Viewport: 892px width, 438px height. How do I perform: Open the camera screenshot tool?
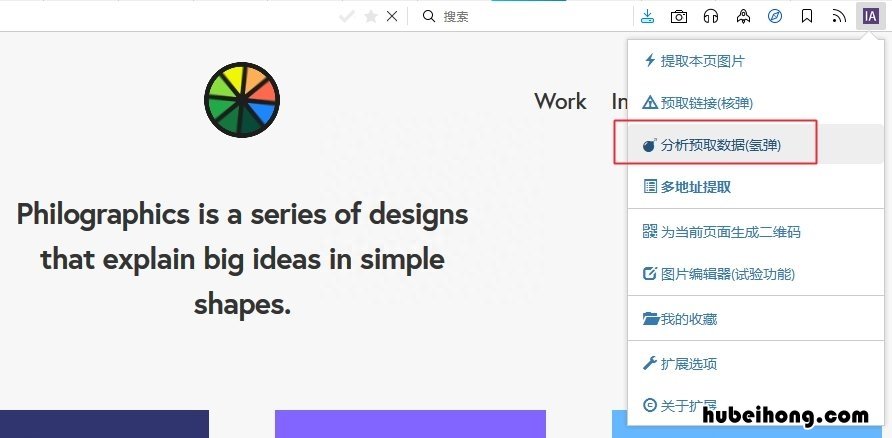pos(679,16)
